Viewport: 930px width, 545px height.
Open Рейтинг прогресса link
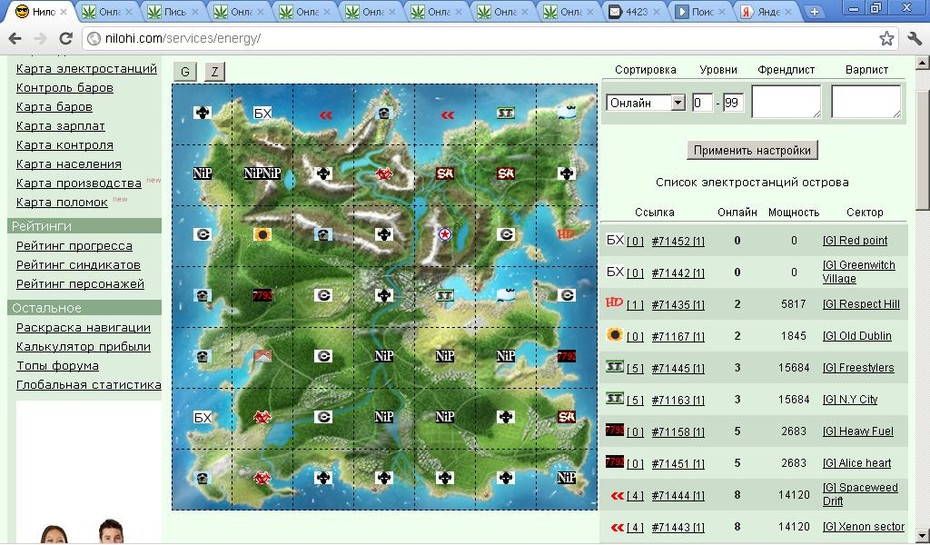click(74, 246)
